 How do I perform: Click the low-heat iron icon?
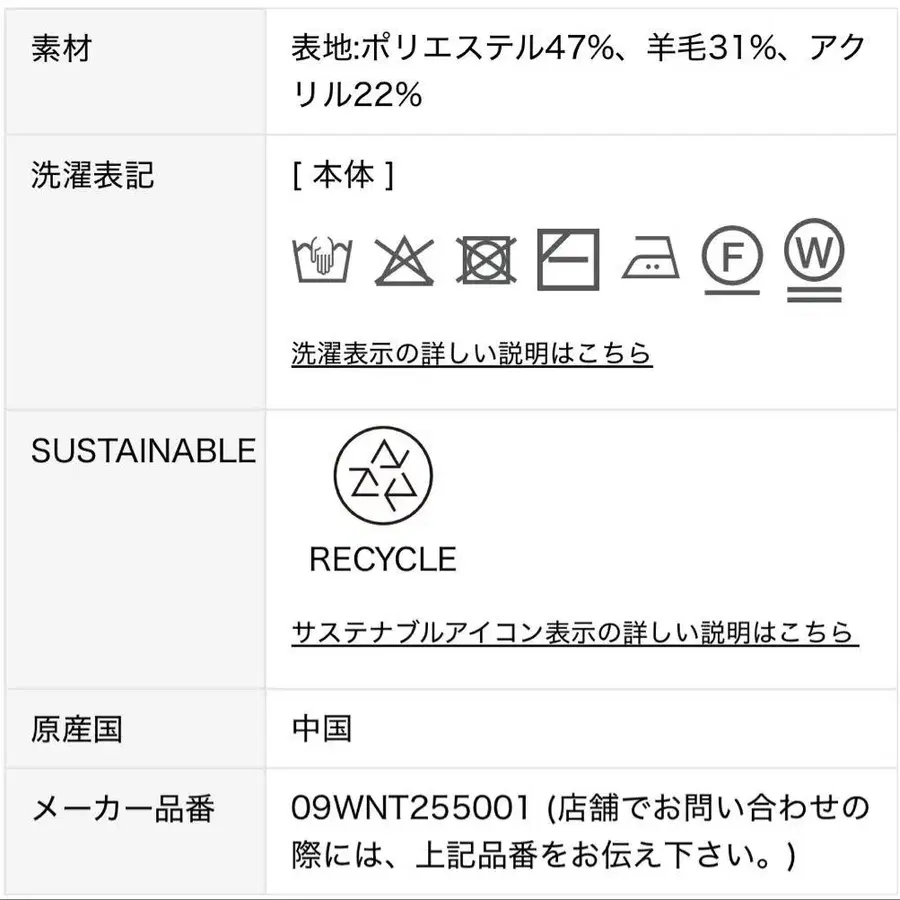click(651, 262)
